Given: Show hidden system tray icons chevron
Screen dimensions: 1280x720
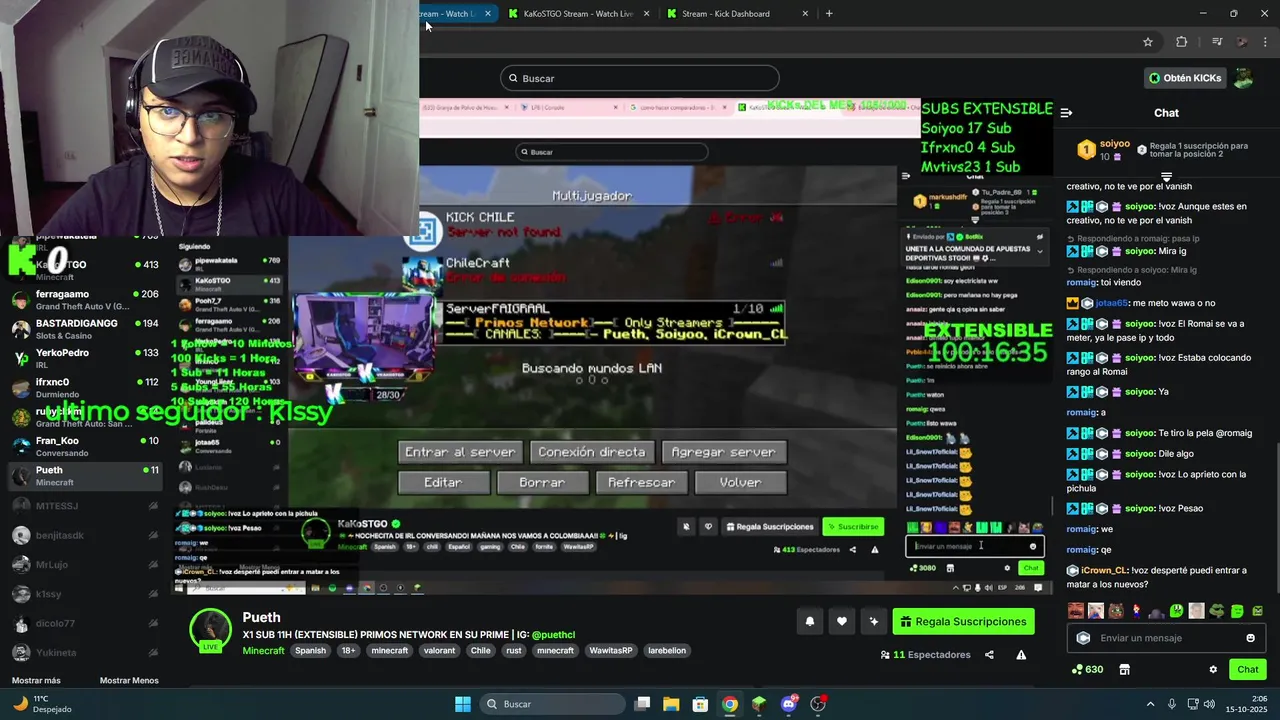Looking at the screenshot, I should [1150, 704].
